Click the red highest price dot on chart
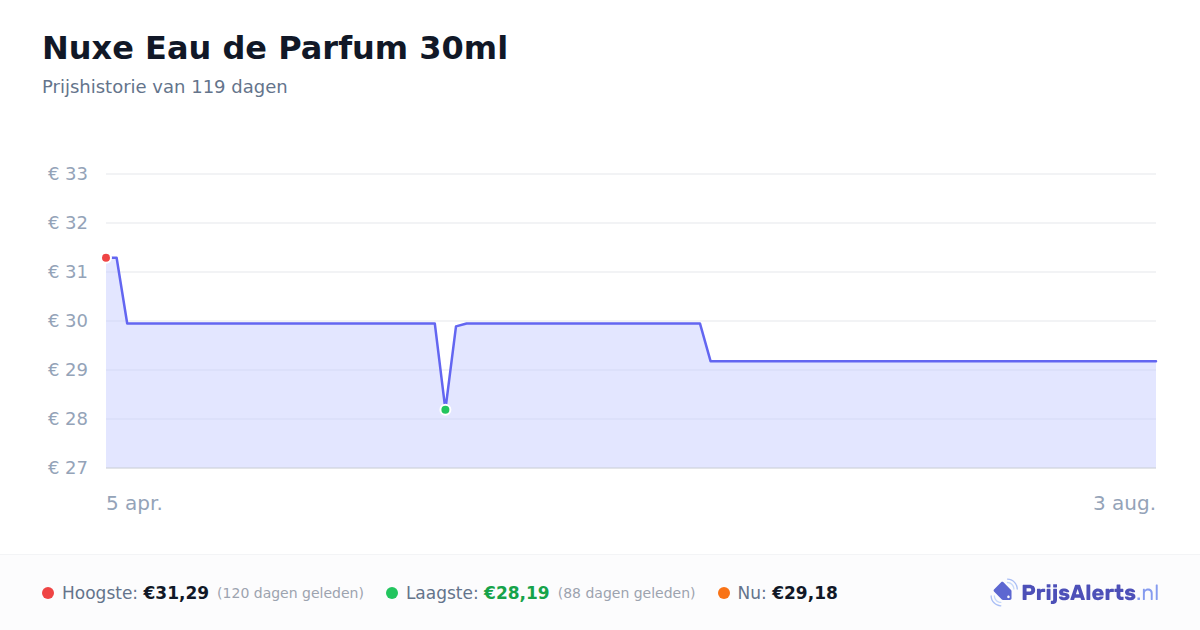This screenshot has height=630, width=1200. [x=106, y=258]
